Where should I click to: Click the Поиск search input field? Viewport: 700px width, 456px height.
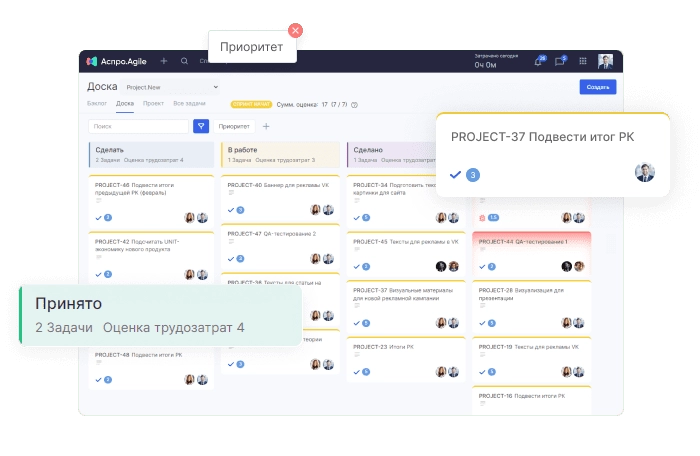click(137, 126)
